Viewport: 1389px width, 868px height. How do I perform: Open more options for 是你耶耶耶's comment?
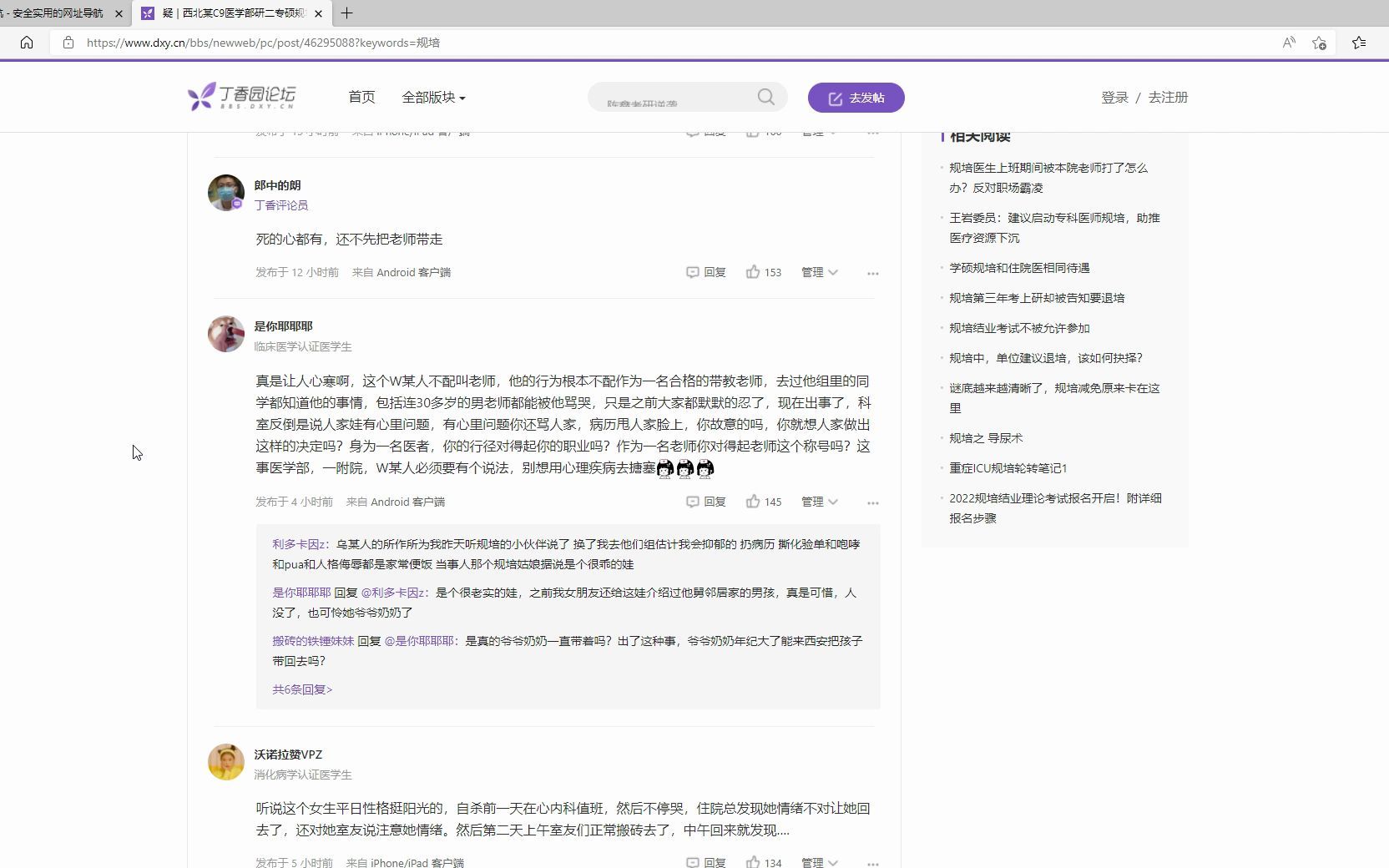[872, 502]
